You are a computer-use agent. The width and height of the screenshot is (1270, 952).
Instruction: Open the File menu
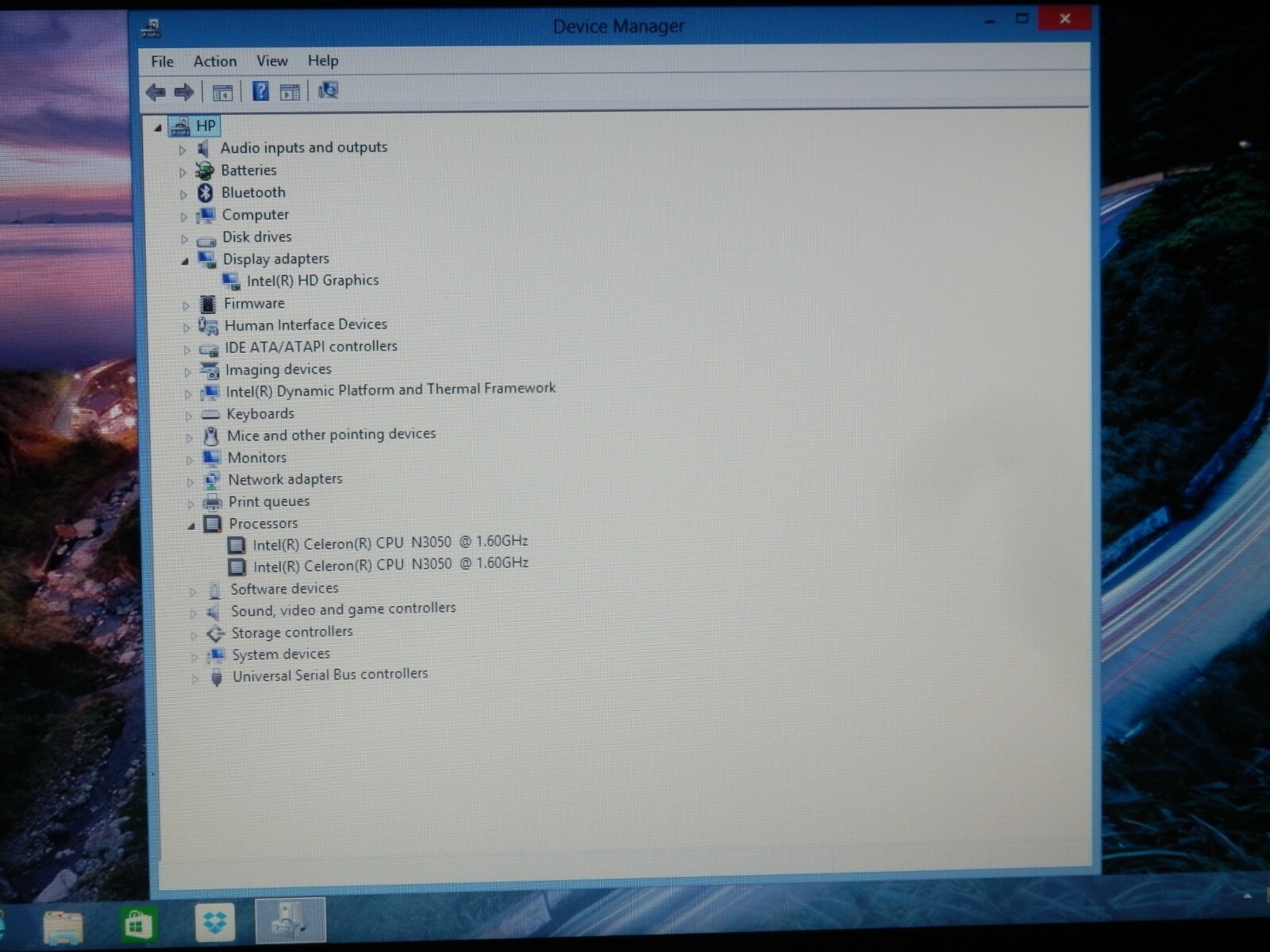tap(162, 61)
